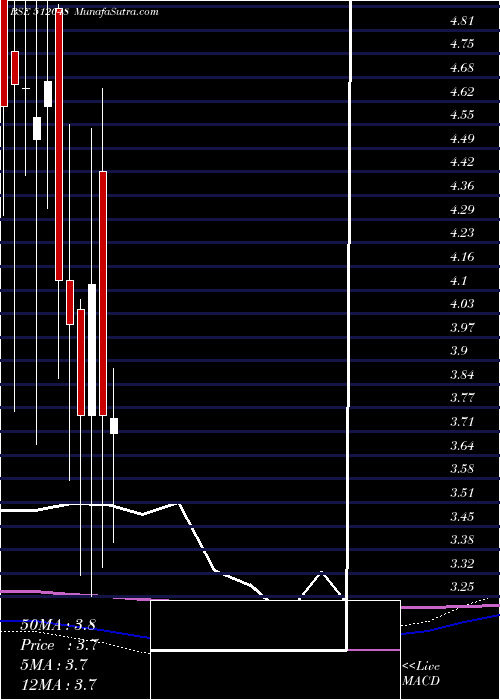Select the 4.1 price level label
The width and height of the screenshot is (500, 700).
tap(459, 280)
